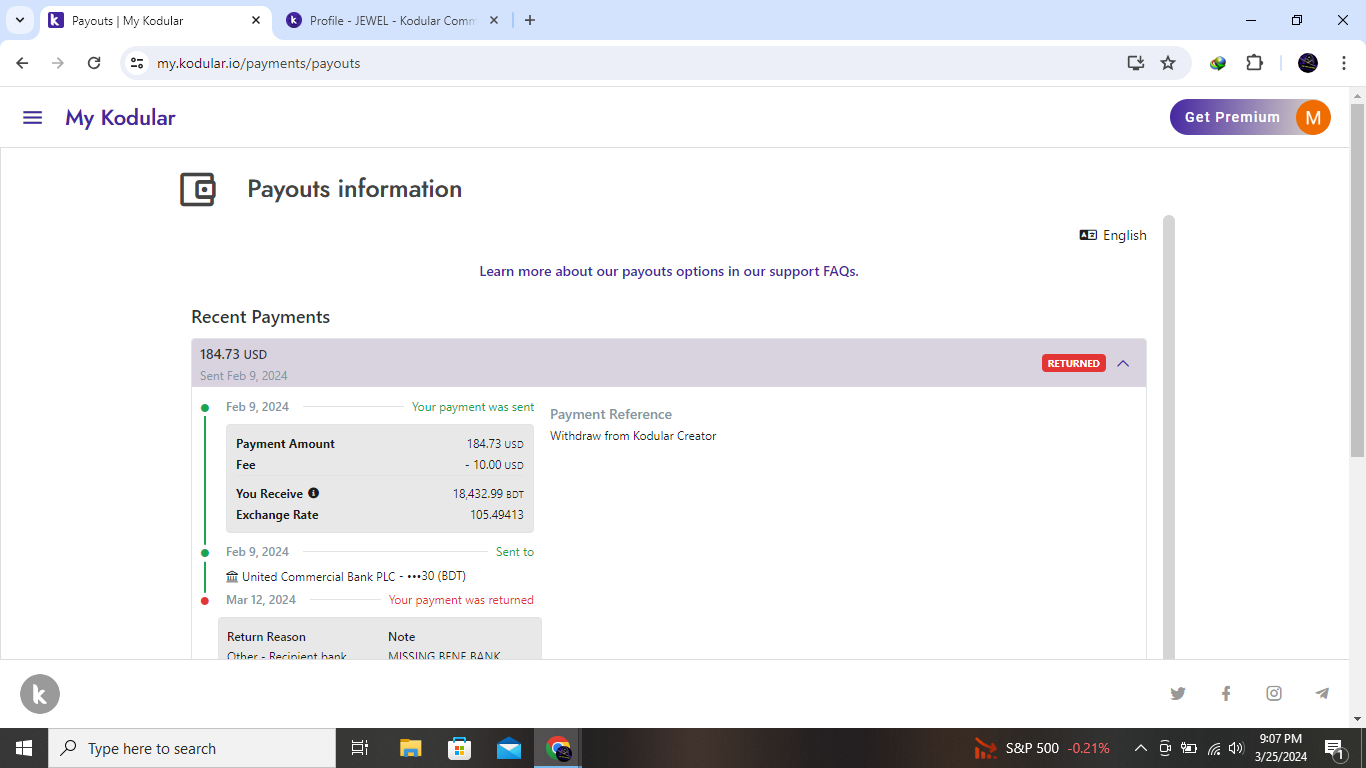Click the Recent Payments heading
This screenshot has height=768, width=1366.
click(260, 317)
